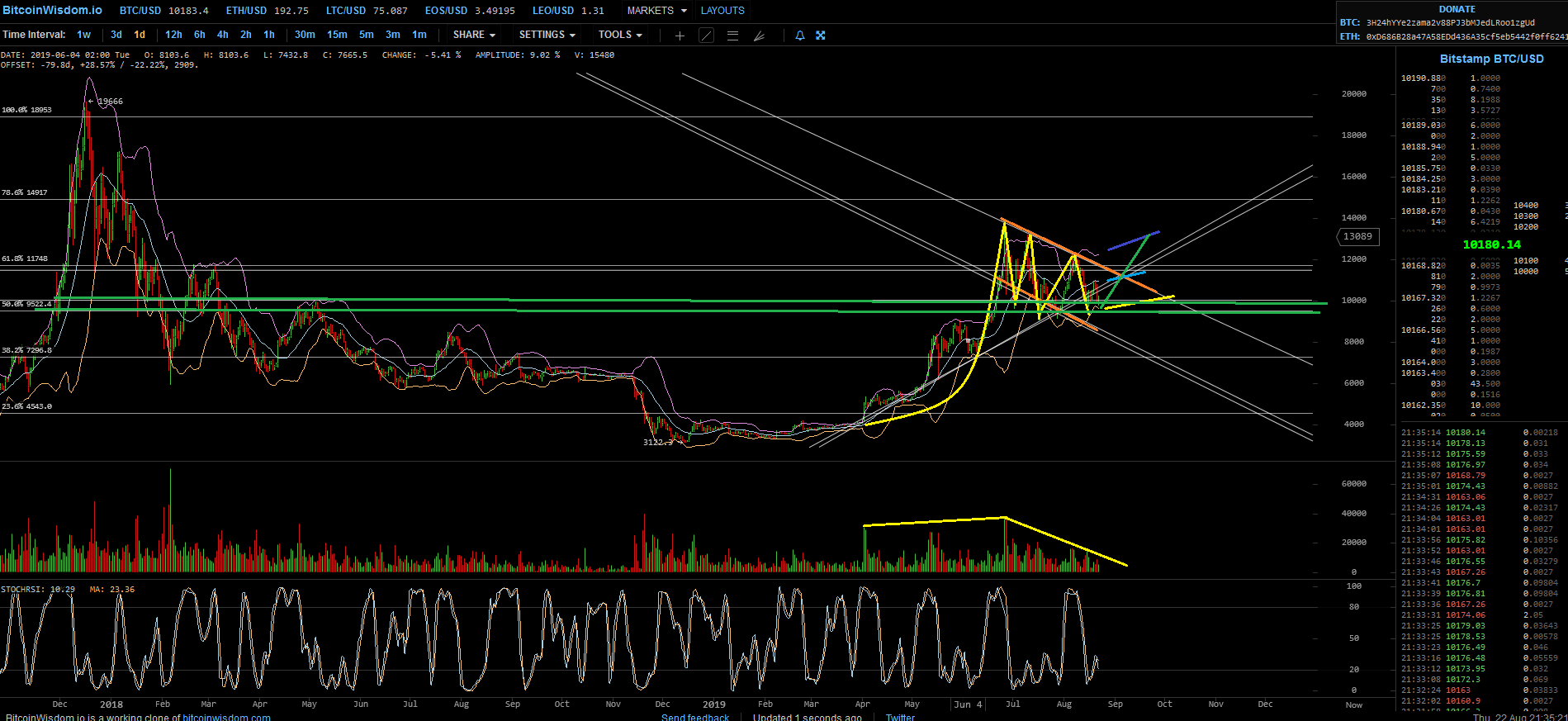Set the interval to 2h

pyautogui.click(x=246, y=35)
